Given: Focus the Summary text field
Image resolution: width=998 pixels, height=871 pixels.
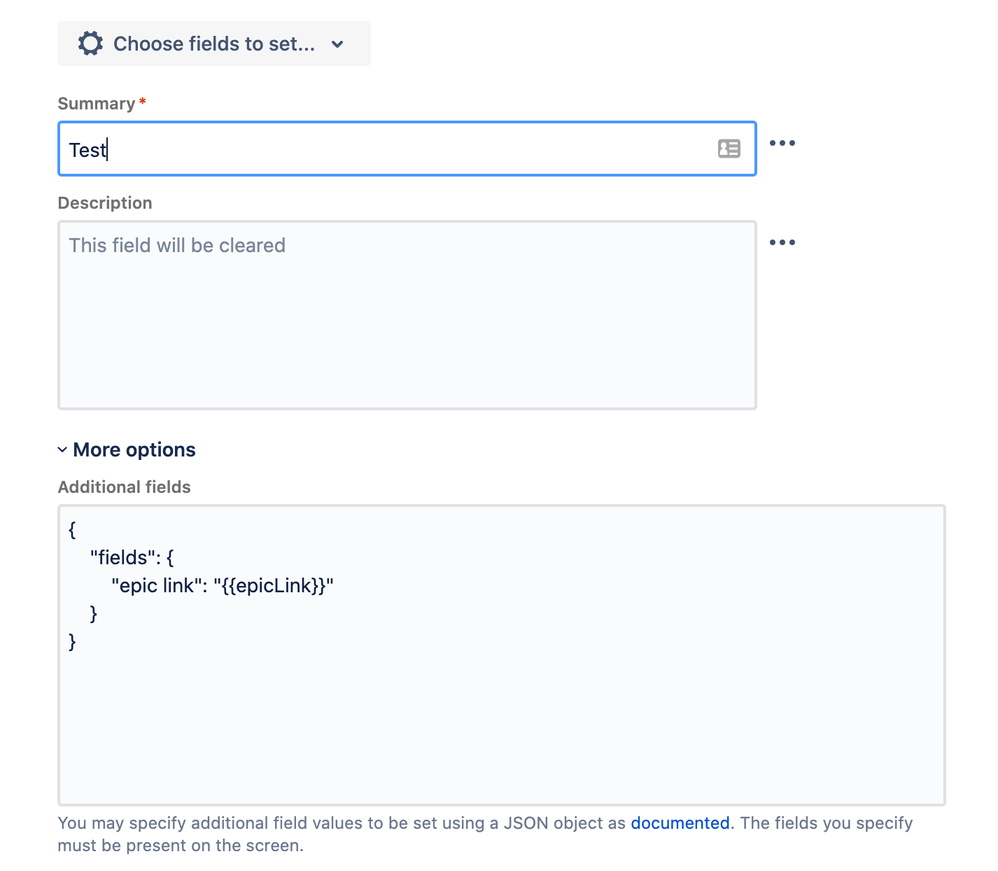Looking at the screenshot, I should pyautogui.click(x=407, y=148).
